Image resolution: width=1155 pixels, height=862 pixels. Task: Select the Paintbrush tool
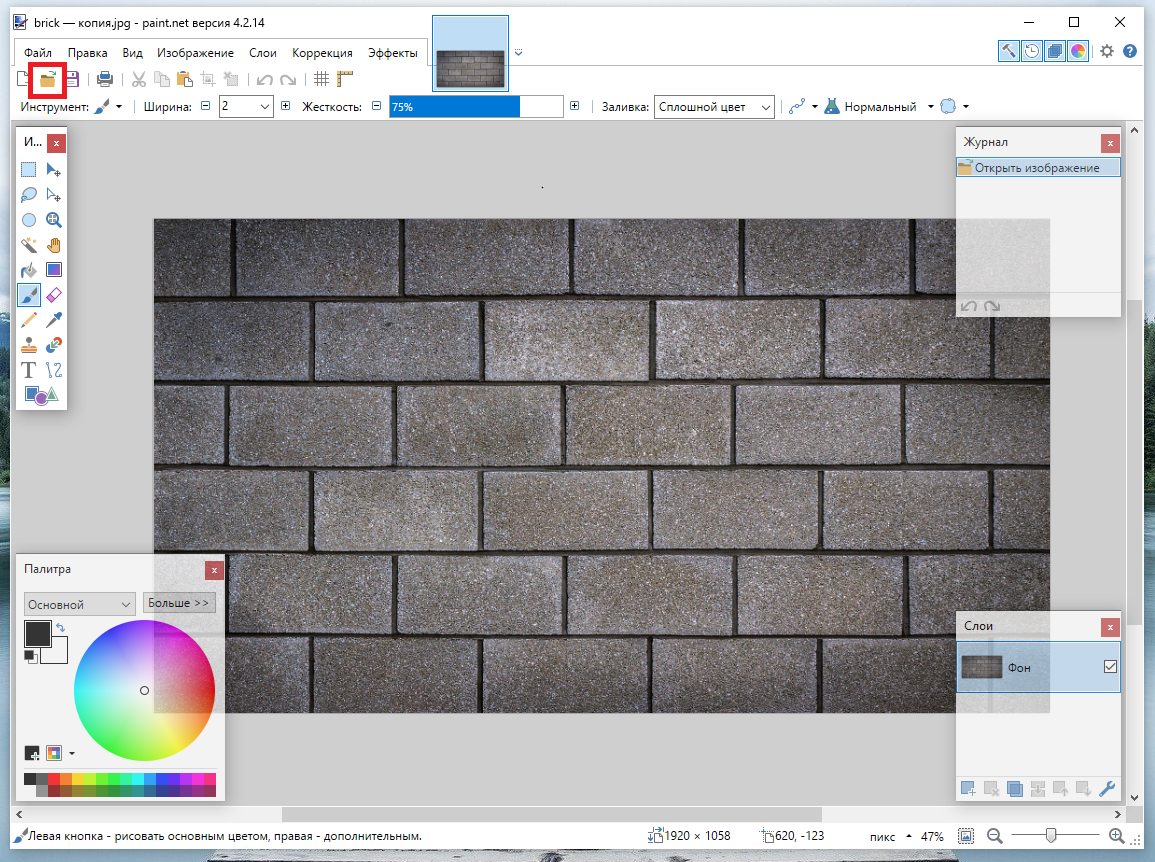point(29,295)
